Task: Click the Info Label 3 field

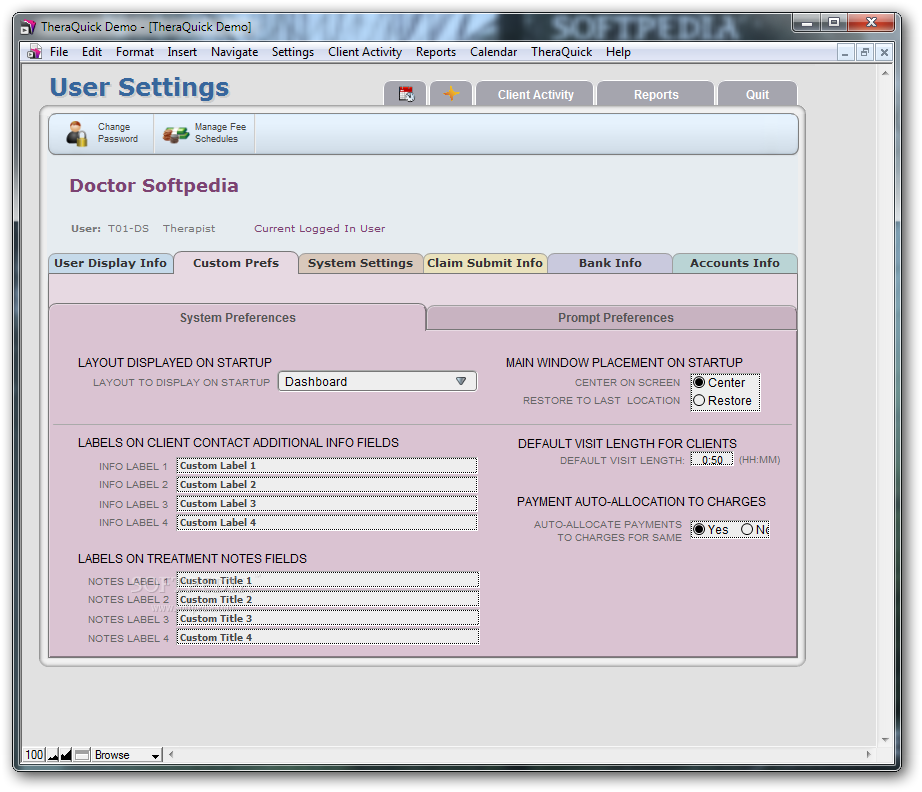Action: point(327,503)
